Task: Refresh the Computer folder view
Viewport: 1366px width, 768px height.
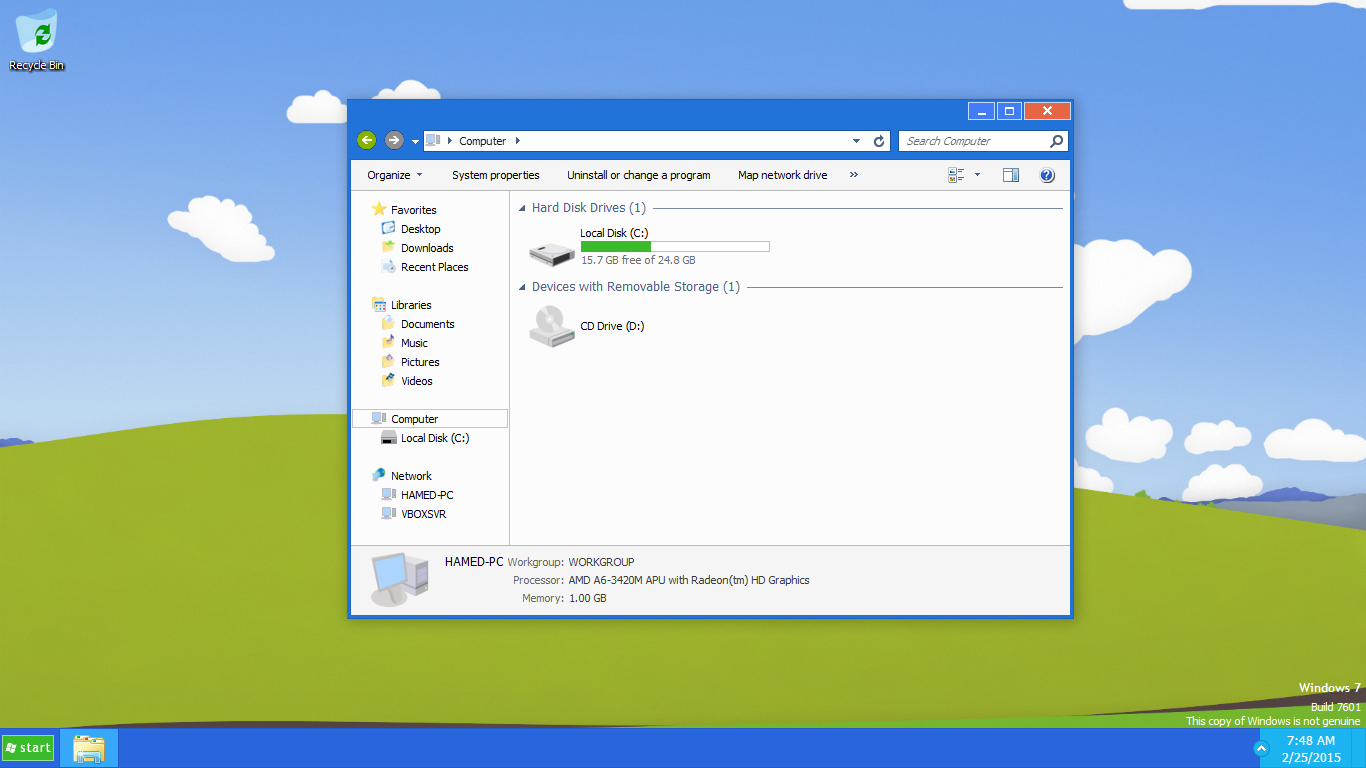Action: [879, 141]
